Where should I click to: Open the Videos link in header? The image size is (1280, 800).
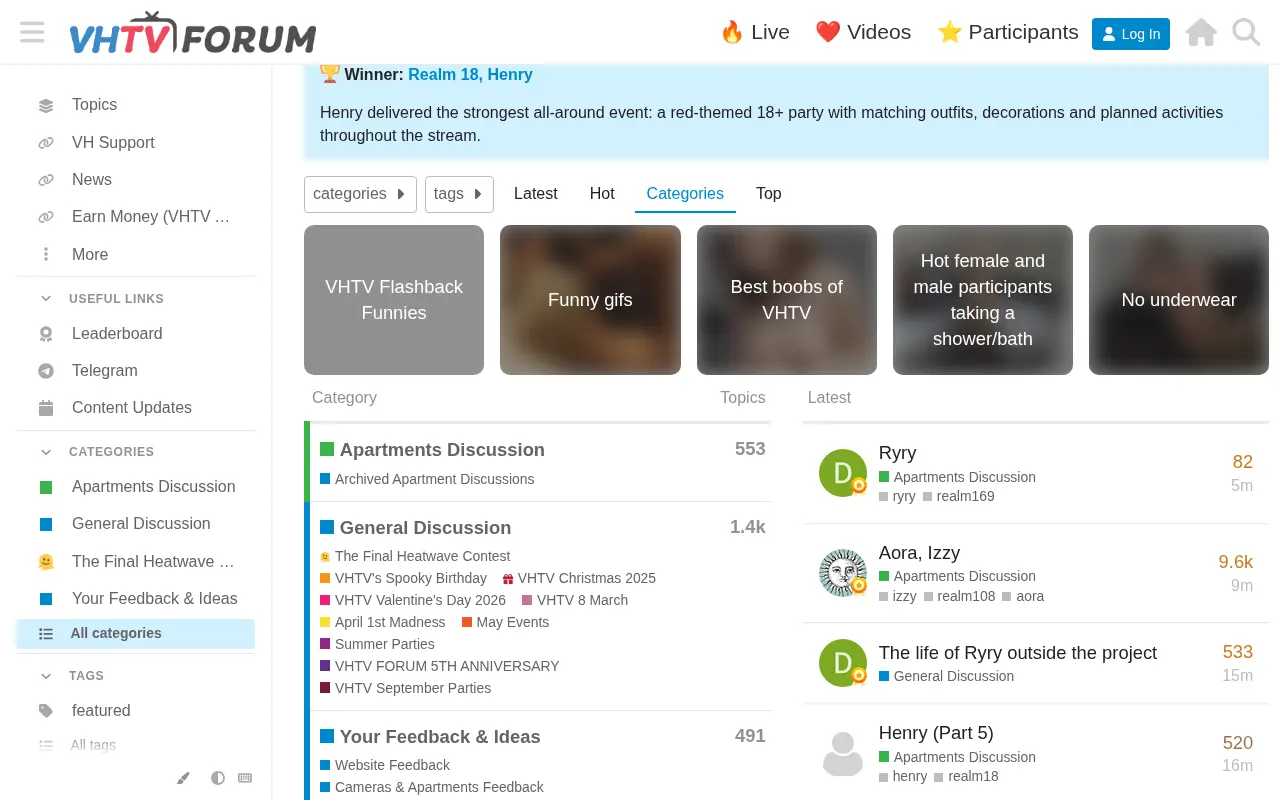(863, 32)
